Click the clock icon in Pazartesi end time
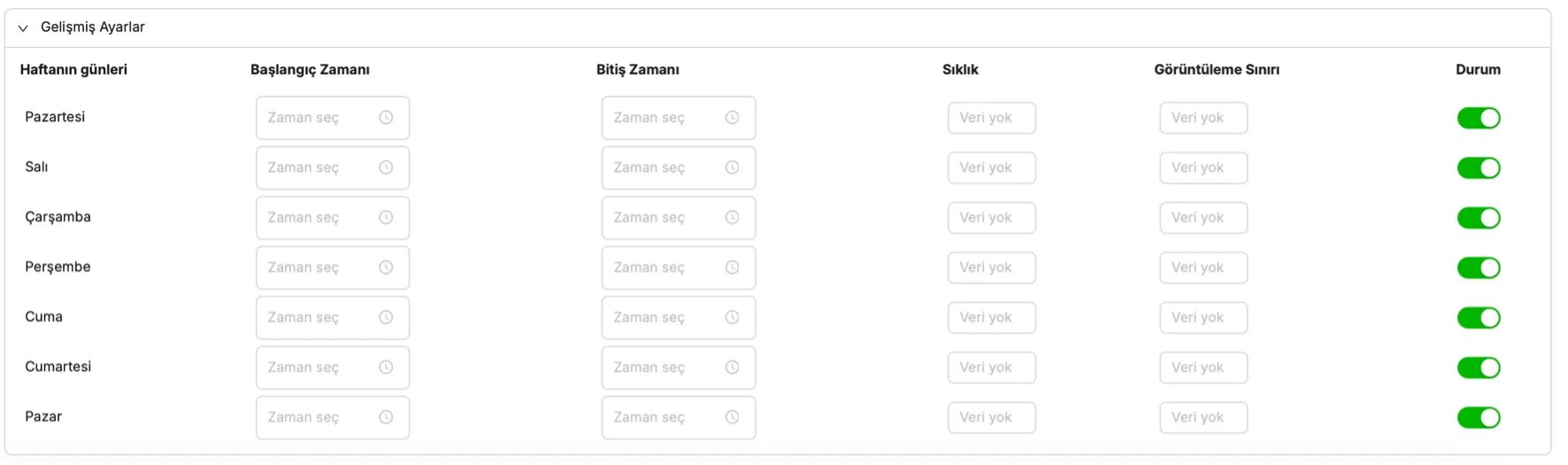 [x=732, y=118]
